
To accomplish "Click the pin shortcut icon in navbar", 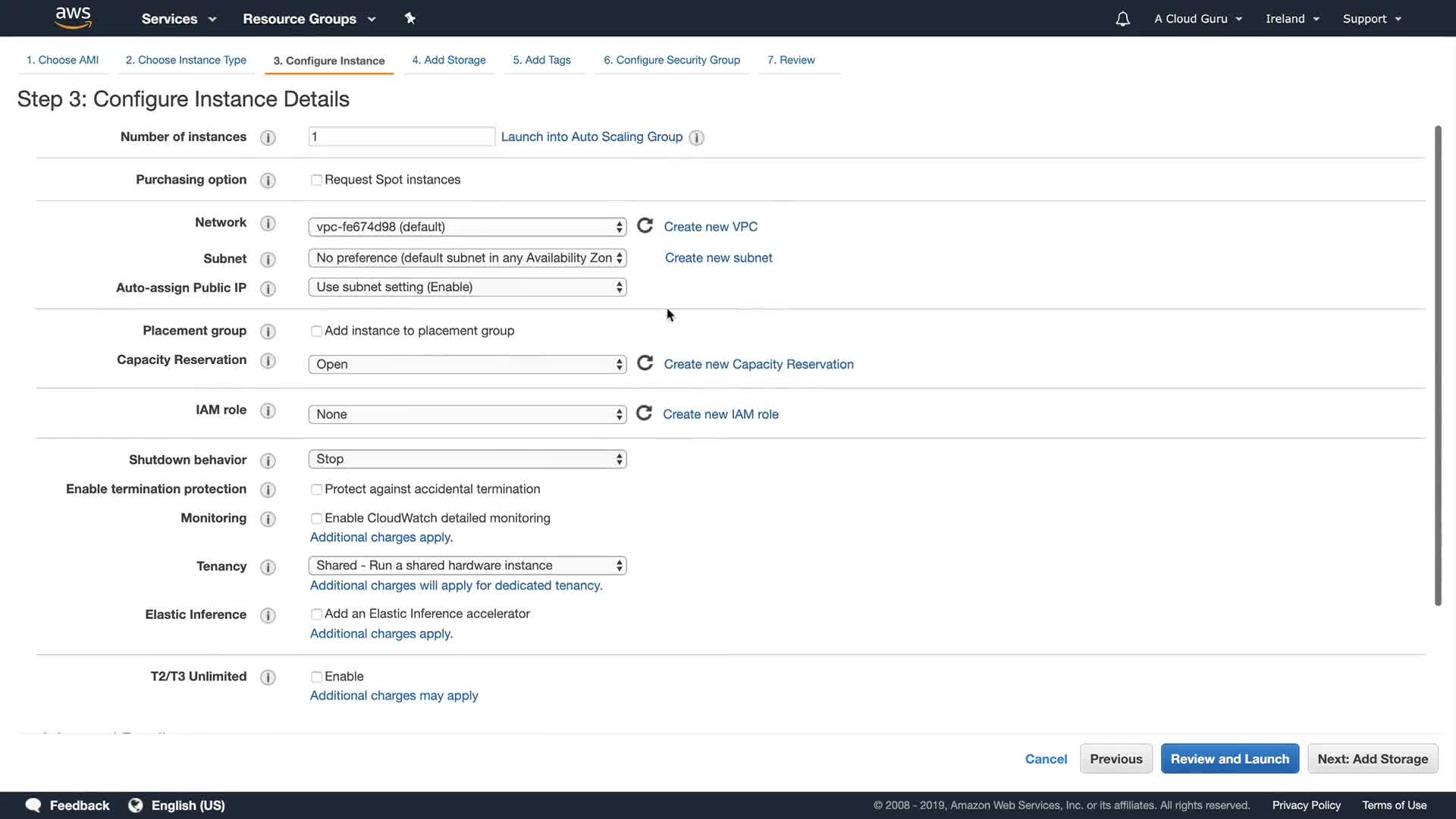I will 410,18.
